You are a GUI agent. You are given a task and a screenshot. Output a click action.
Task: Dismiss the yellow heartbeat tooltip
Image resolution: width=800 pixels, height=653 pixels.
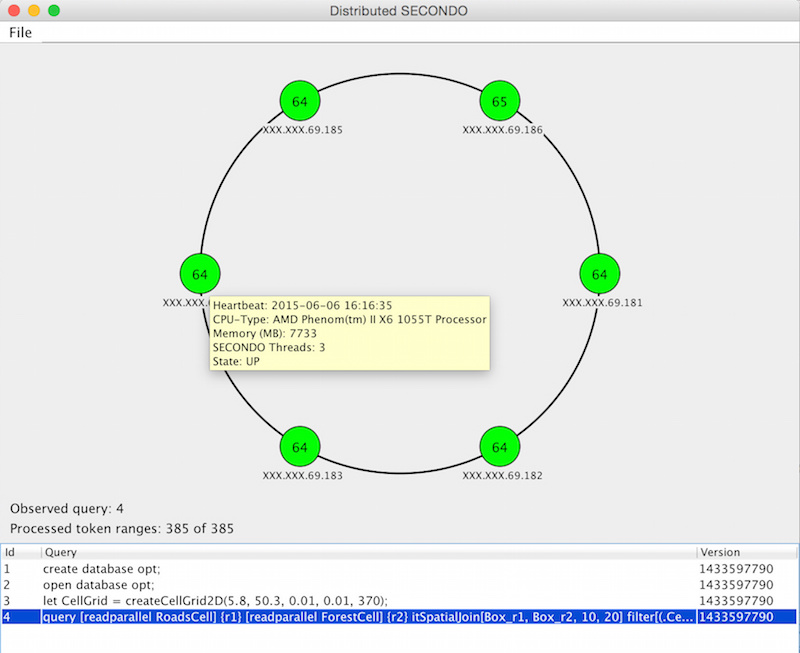[x=350, y=335]
